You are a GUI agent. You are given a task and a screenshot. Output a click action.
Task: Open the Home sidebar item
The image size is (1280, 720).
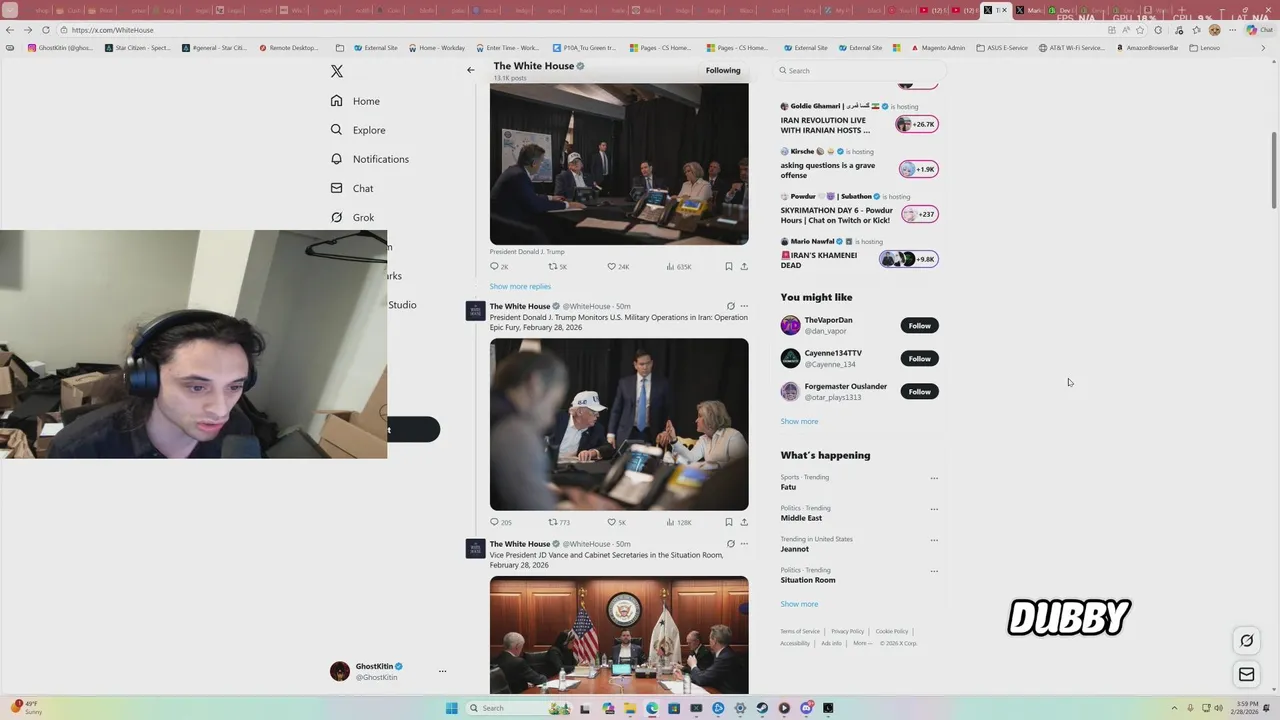click(x=355, y=101)
